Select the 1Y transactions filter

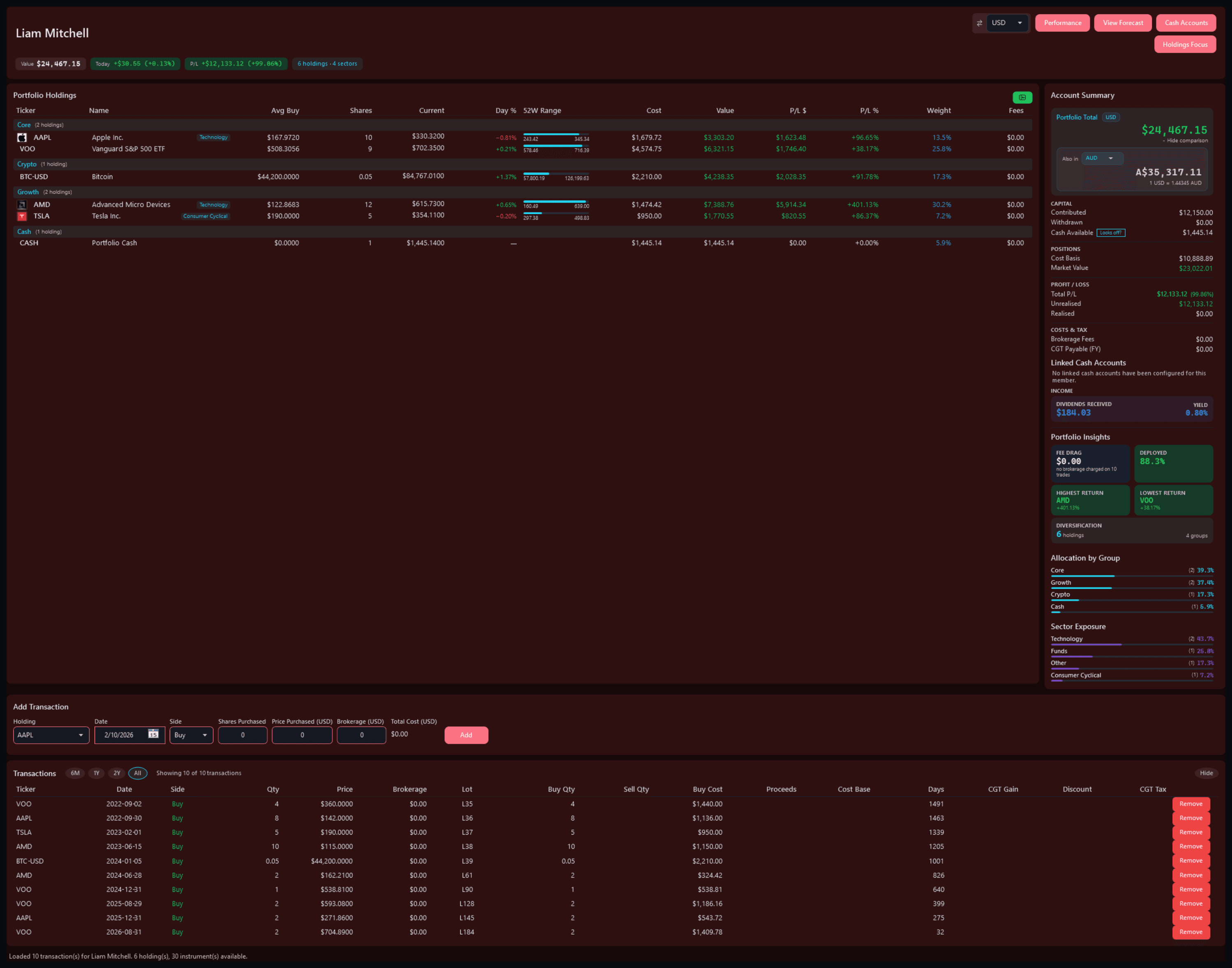[96, 773]
